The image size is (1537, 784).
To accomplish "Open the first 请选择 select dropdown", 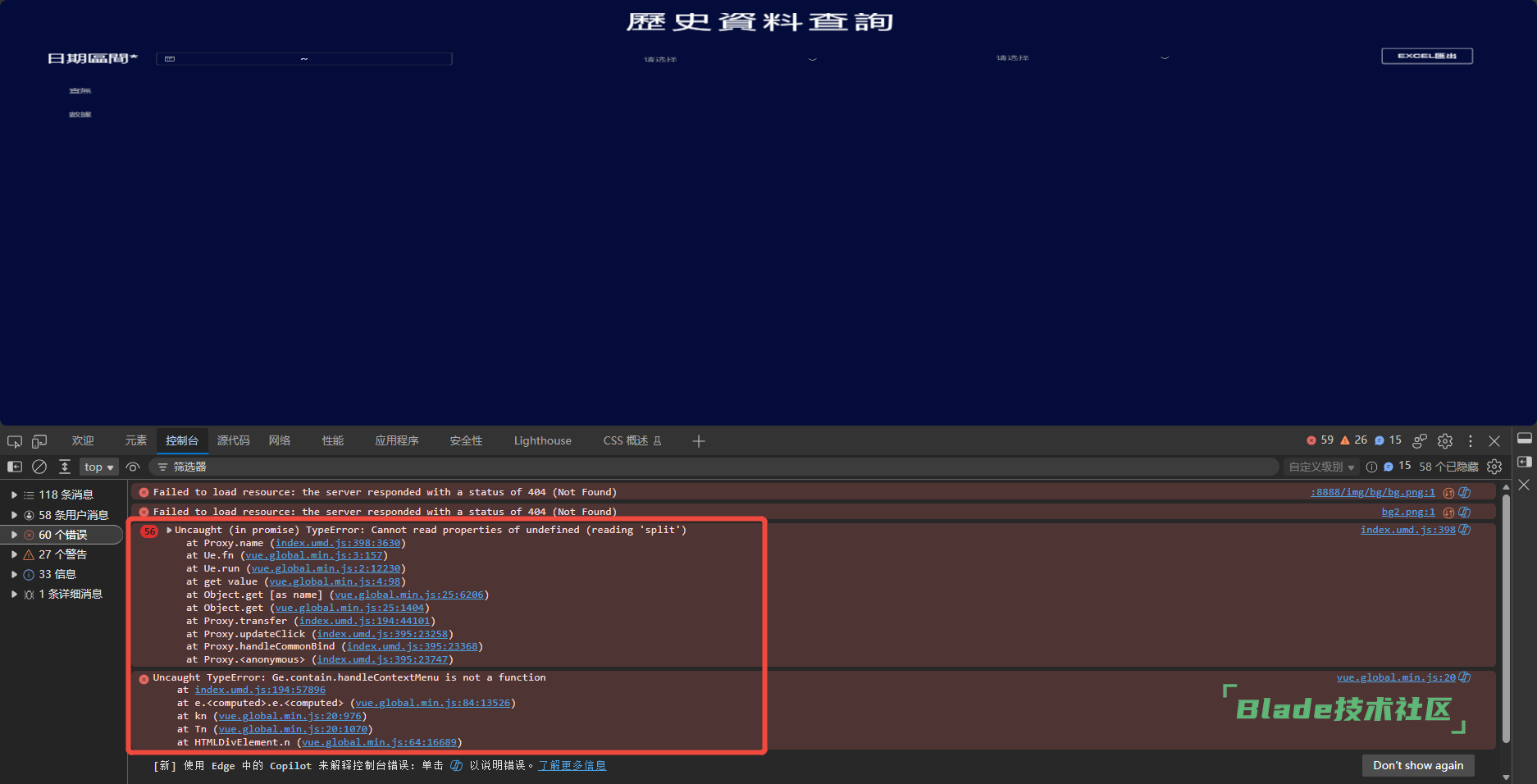I will [730, 59].
